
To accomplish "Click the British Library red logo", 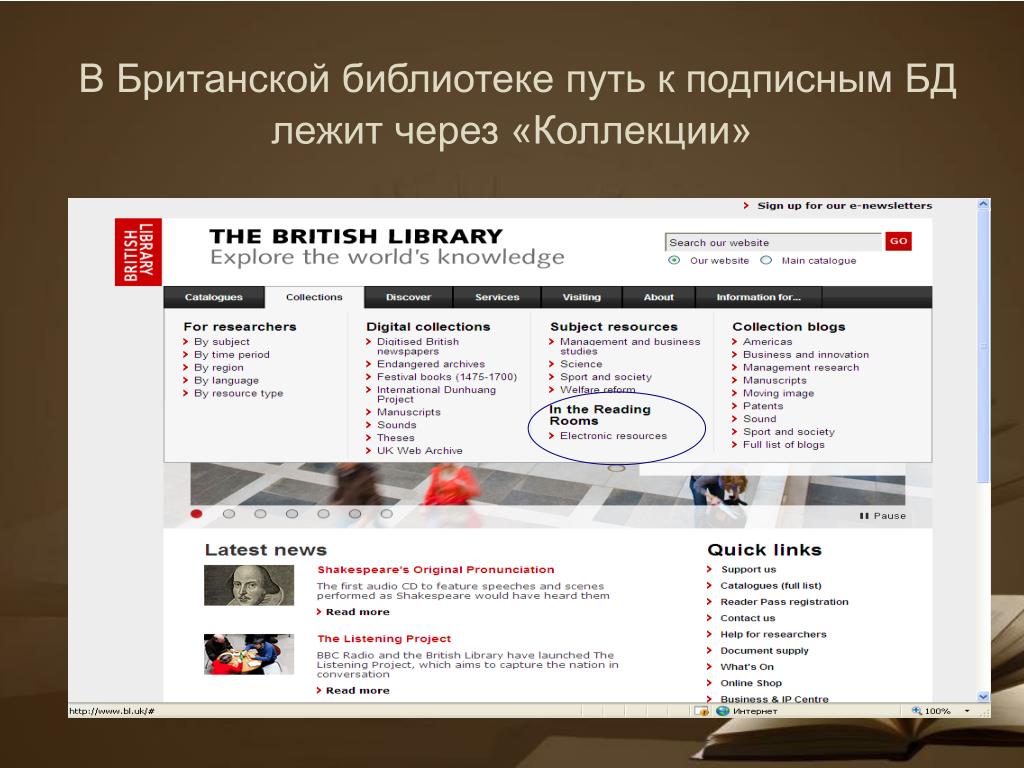I will click(x=138, y=252).
